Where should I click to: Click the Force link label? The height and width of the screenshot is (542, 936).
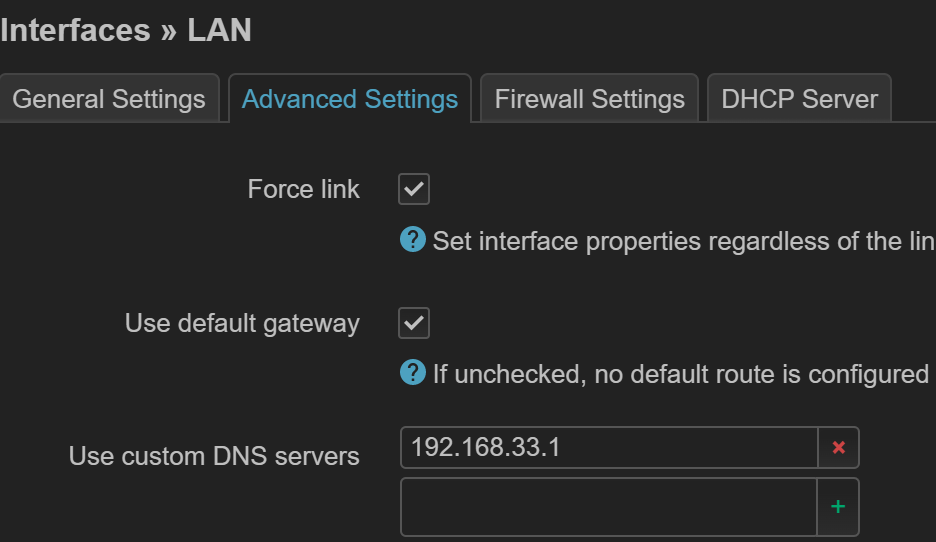coord(303,189)
